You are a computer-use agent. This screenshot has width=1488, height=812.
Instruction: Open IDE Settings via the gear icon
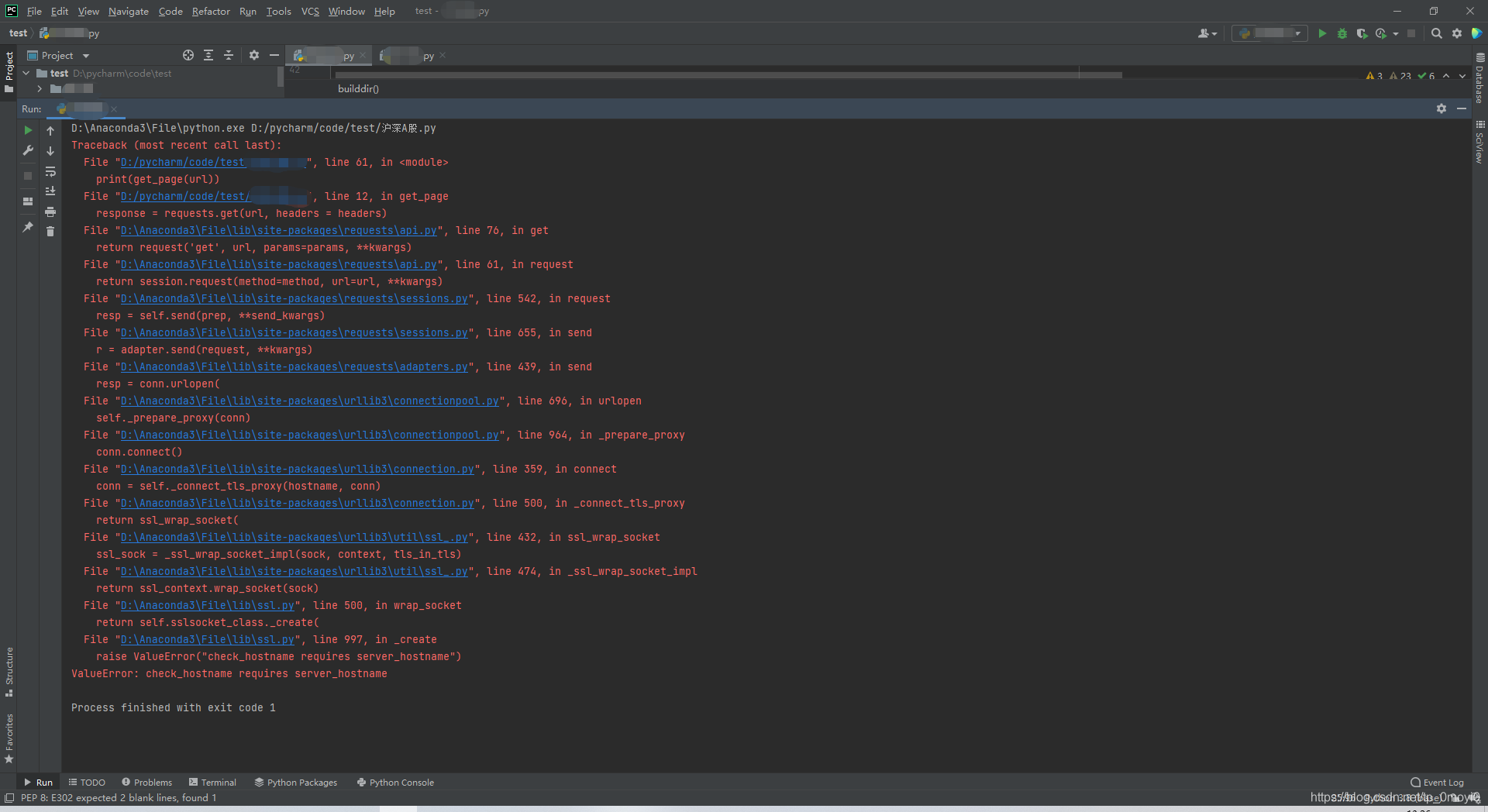coord(1456,33)
